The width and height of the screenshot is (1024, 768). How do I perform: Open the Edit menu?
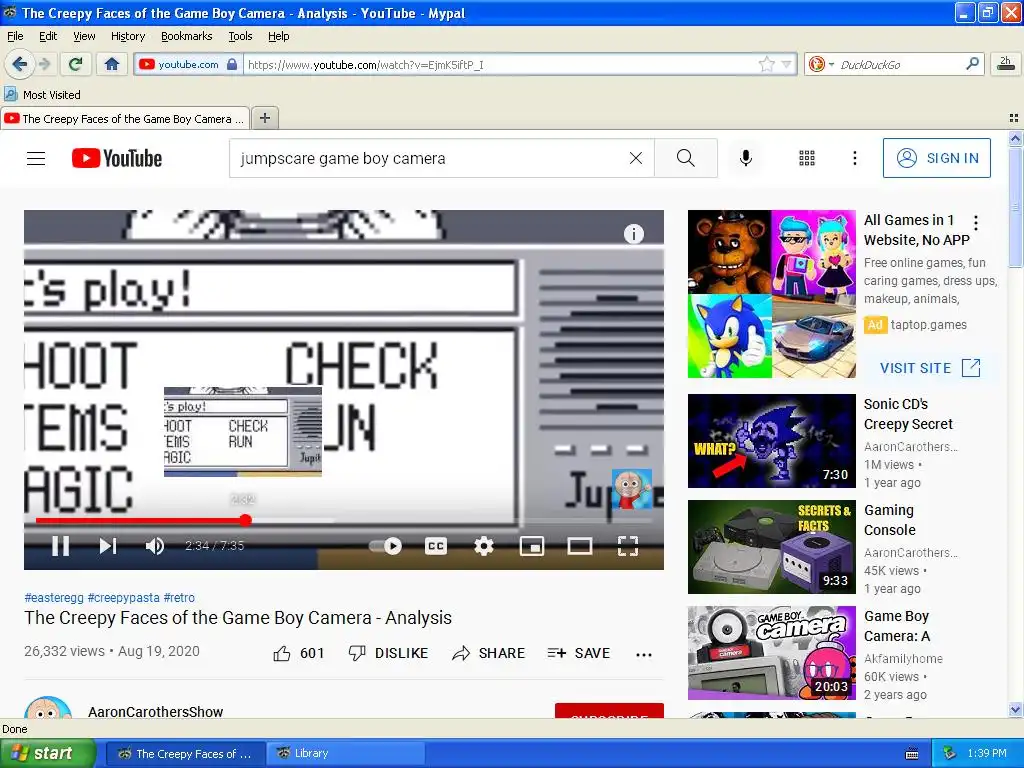coord(48,36)
